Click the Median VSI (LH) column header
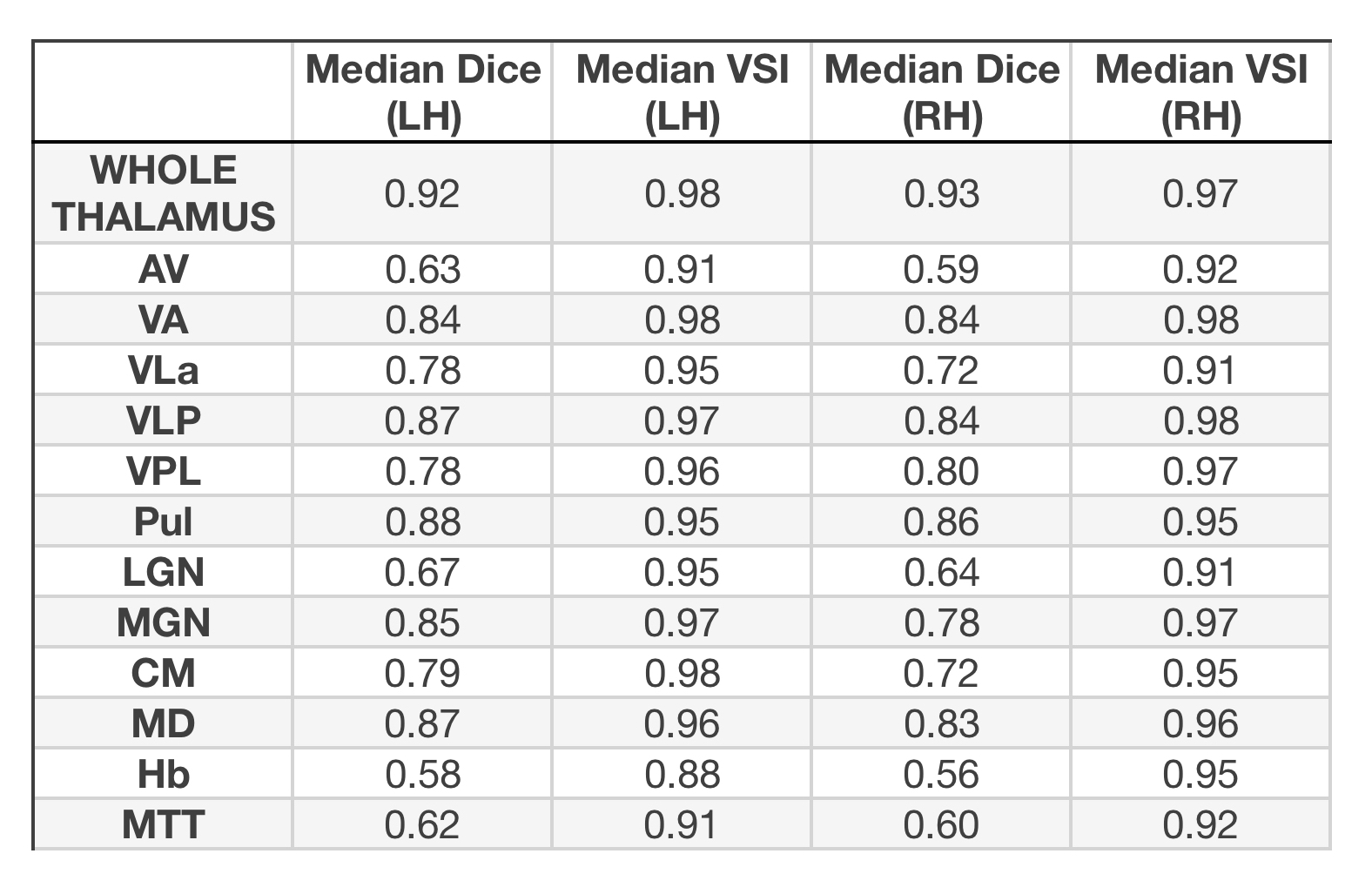1372x894 pixels. [683, 91]
